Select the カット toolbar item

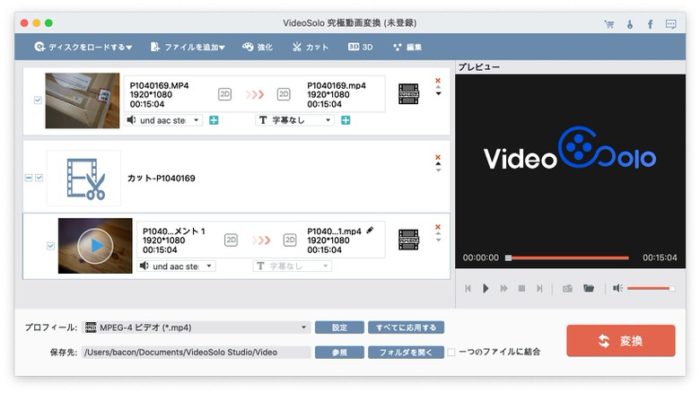click(x=310, y=47)
